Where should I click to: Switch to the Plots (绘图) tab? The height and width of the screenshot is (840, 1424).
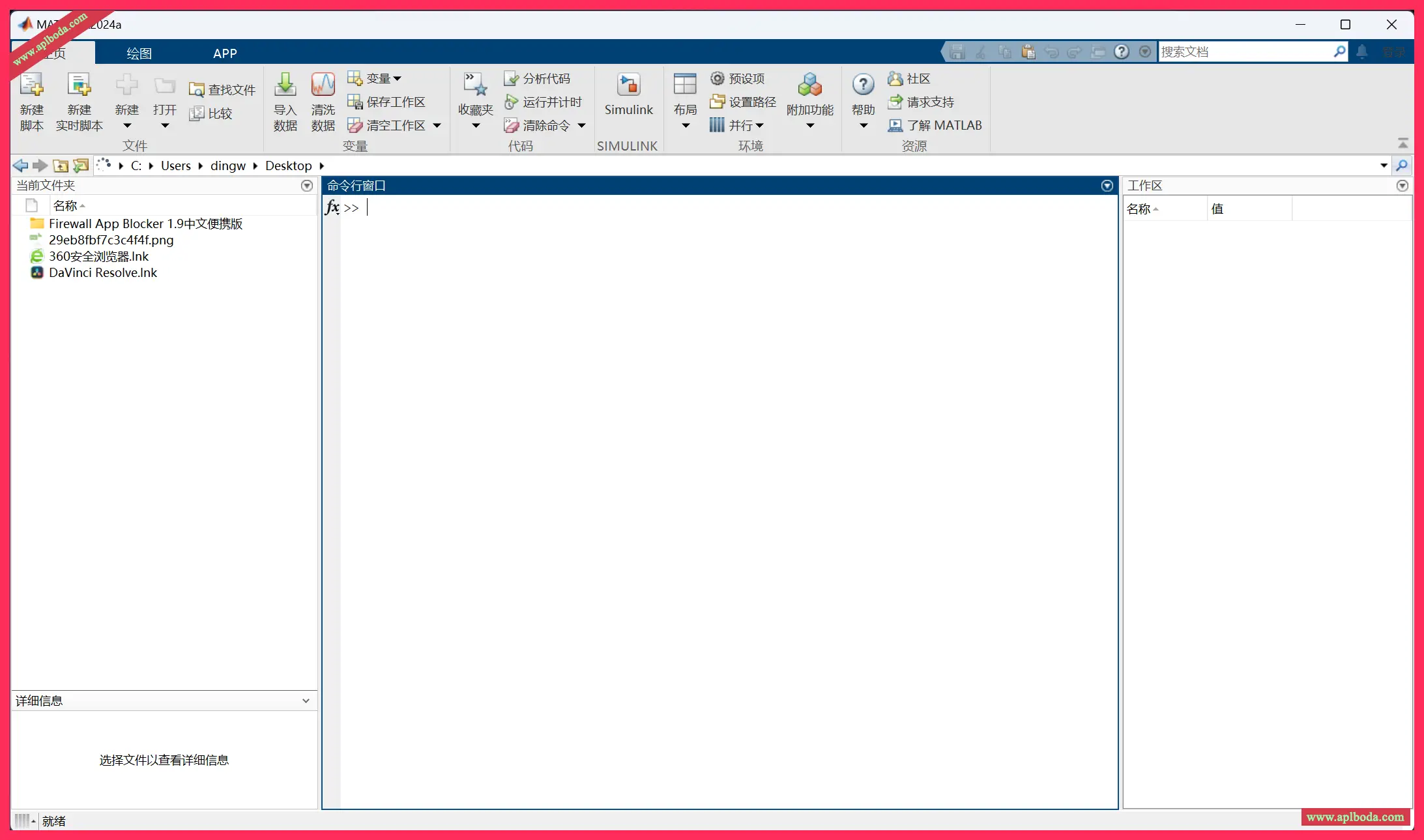coord(139,53)
